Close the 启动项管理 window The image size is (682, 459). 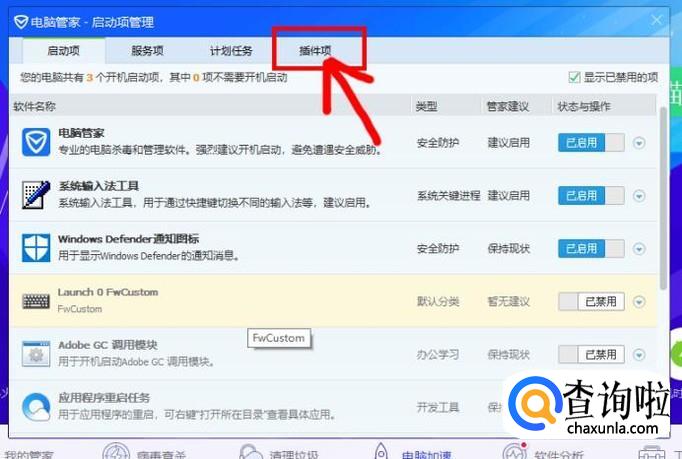656,20
